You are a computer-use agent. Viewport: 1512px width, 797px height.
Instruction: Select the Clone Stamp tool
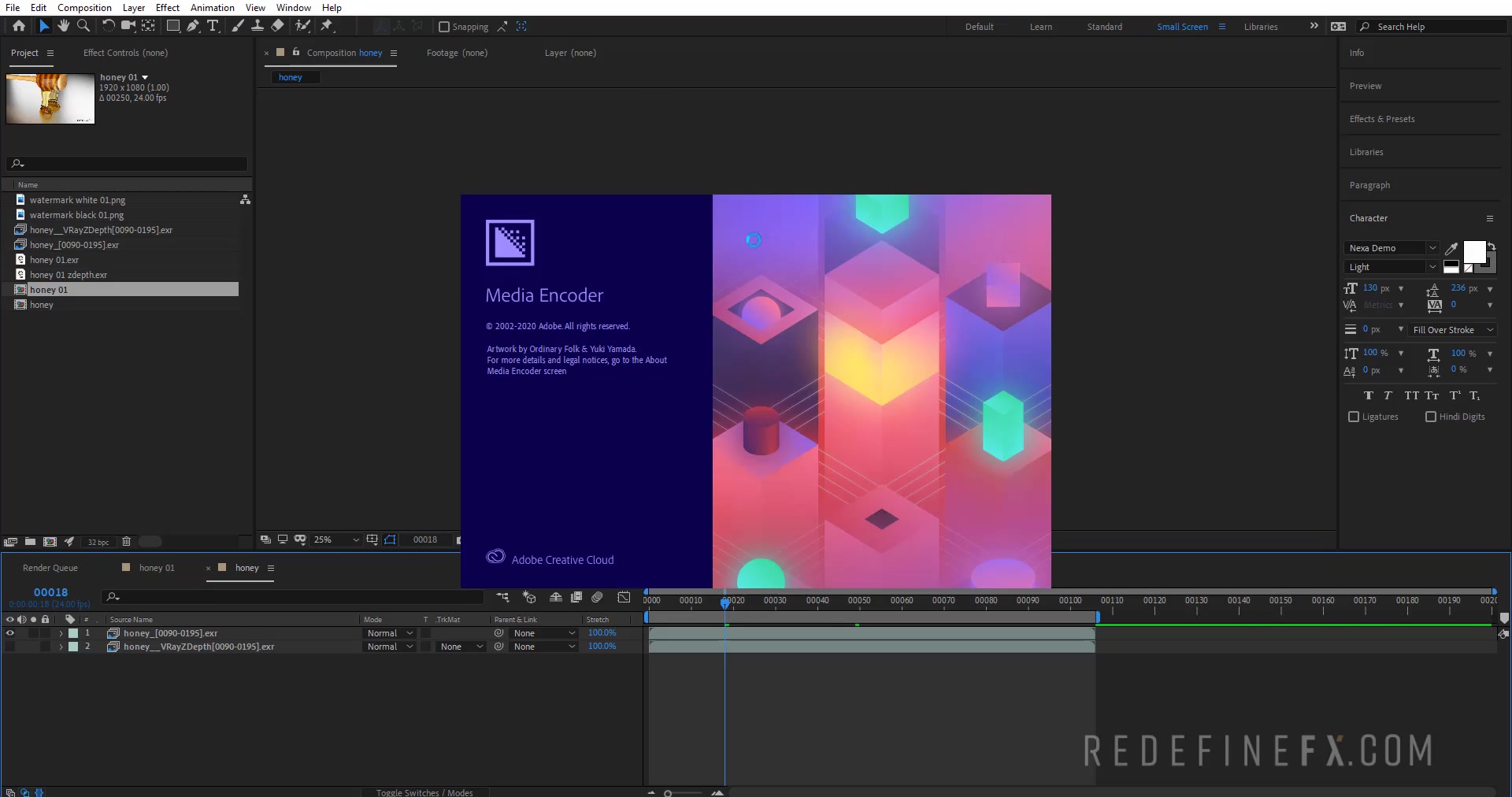(257, 26)
